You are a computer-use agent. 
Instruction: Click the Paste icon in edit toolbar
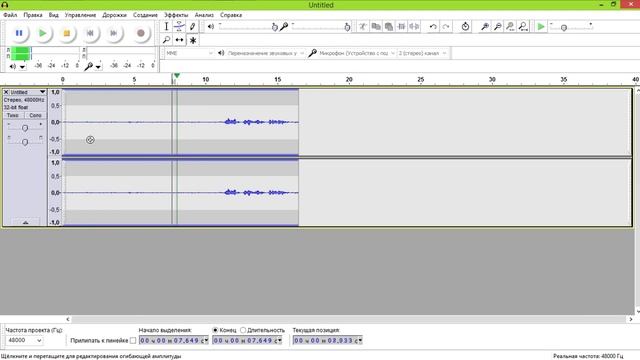pos(389,27)
